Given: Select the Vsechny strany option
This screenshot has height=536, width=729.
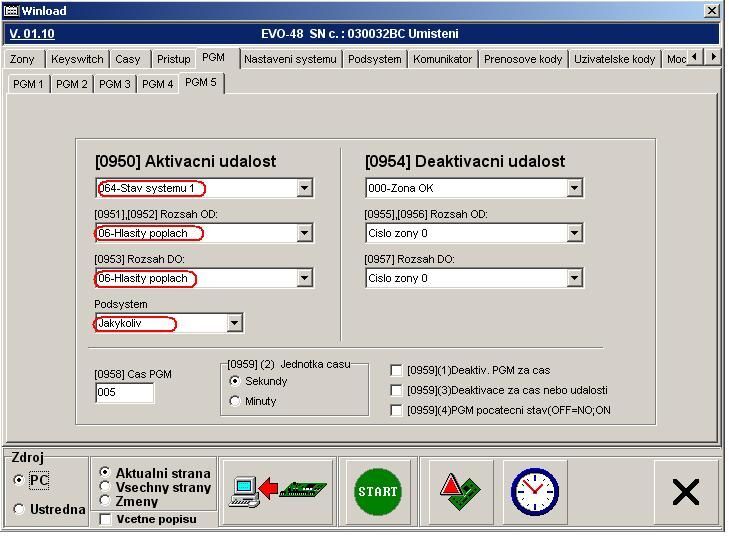Looking at the screenshot, I should tap(106, 487).
